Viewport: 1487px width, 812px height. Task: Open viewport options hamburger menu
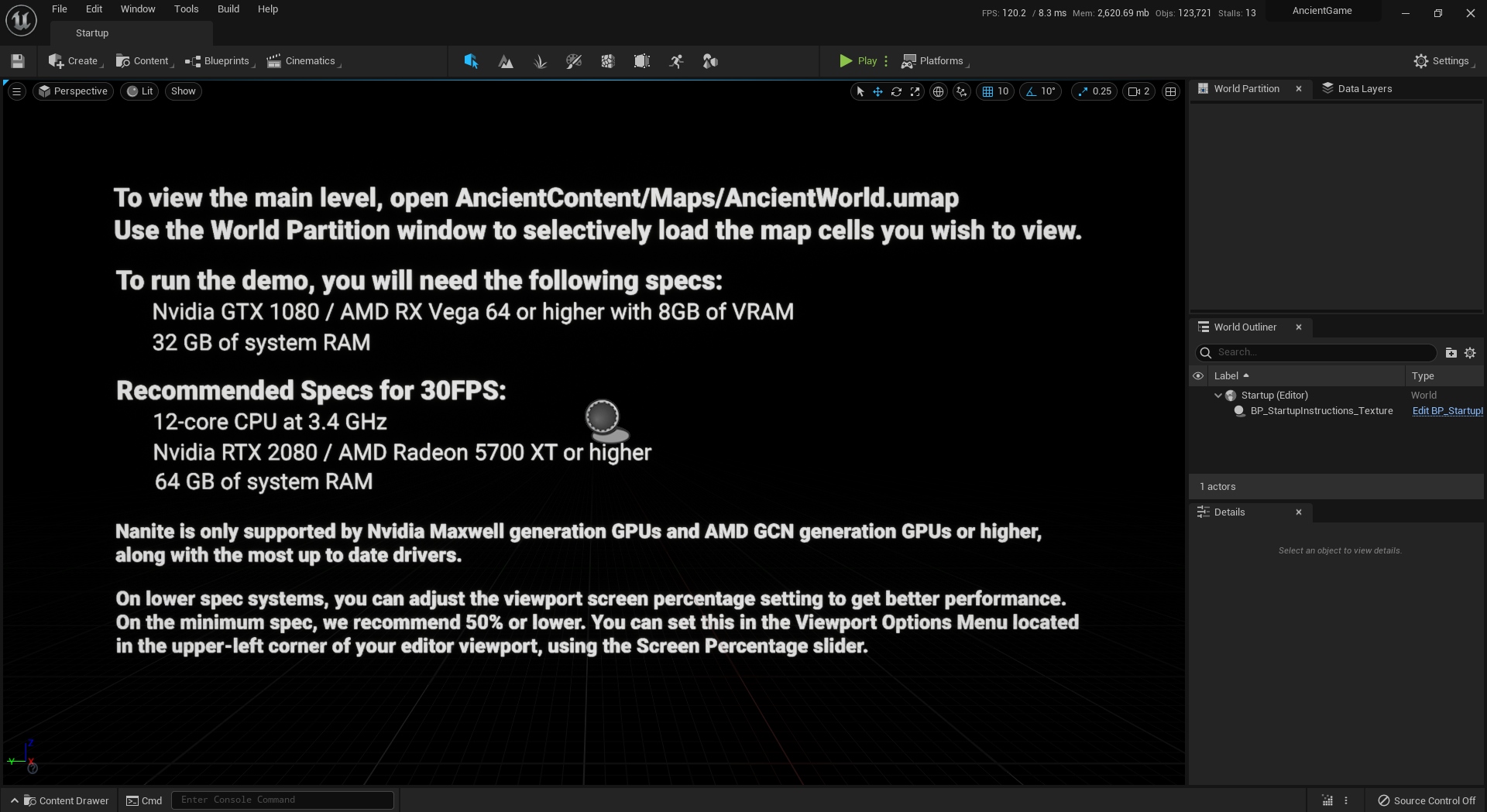16,91
